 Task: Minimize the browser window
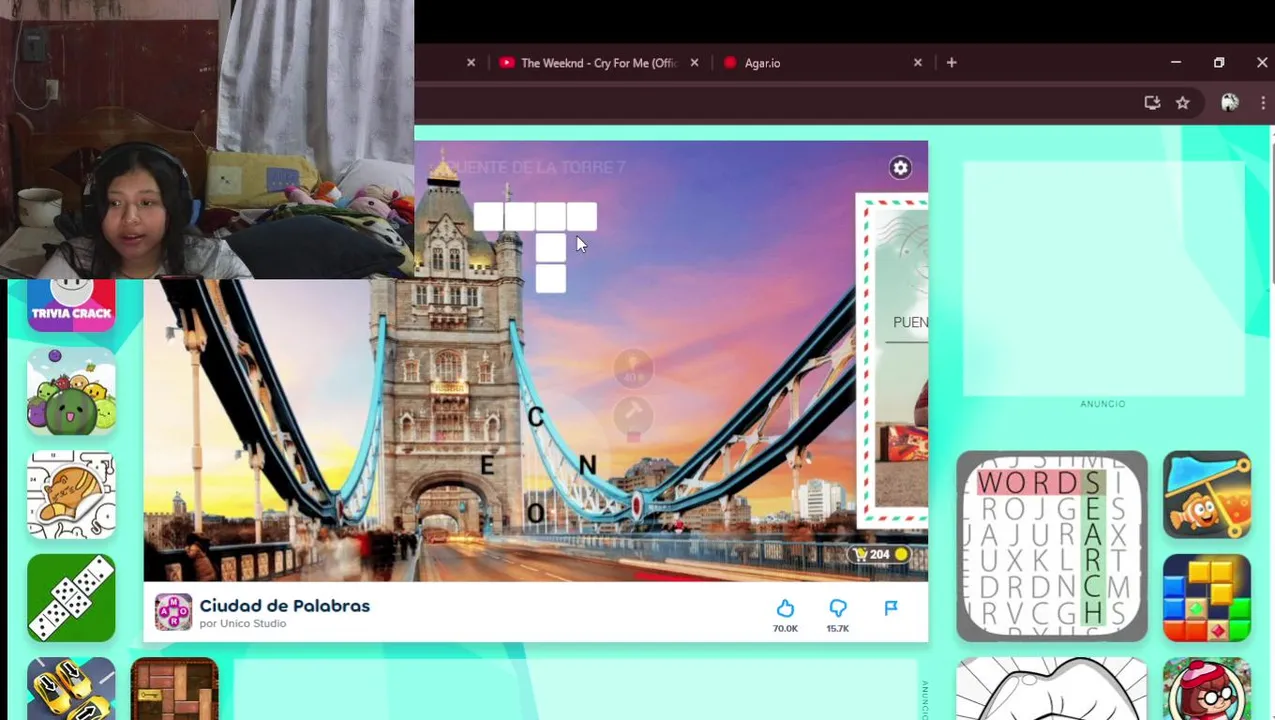pos(1176,63)
